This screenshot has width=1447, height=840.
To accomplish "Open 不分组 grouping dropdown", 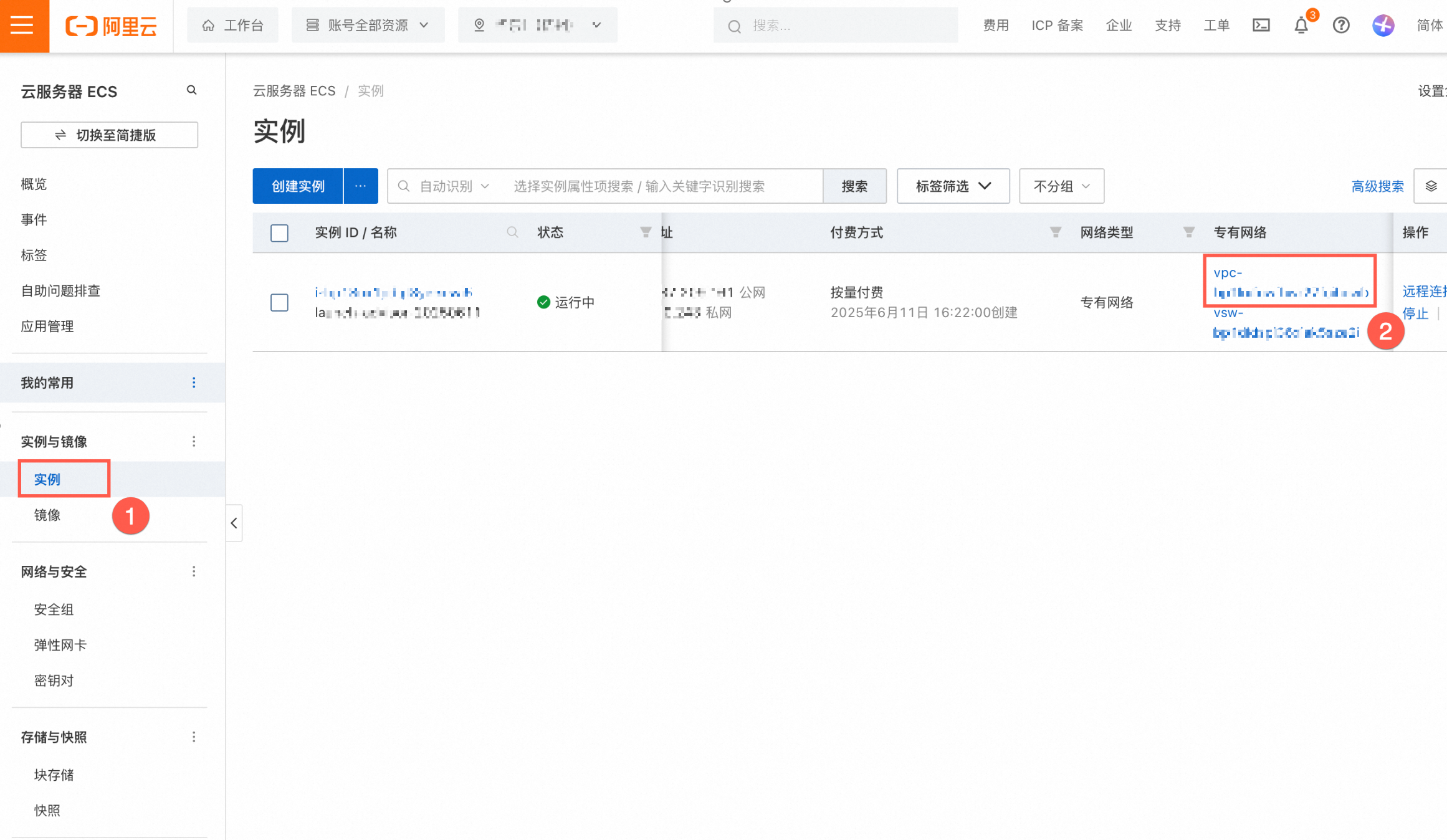I will [1061, 186].
